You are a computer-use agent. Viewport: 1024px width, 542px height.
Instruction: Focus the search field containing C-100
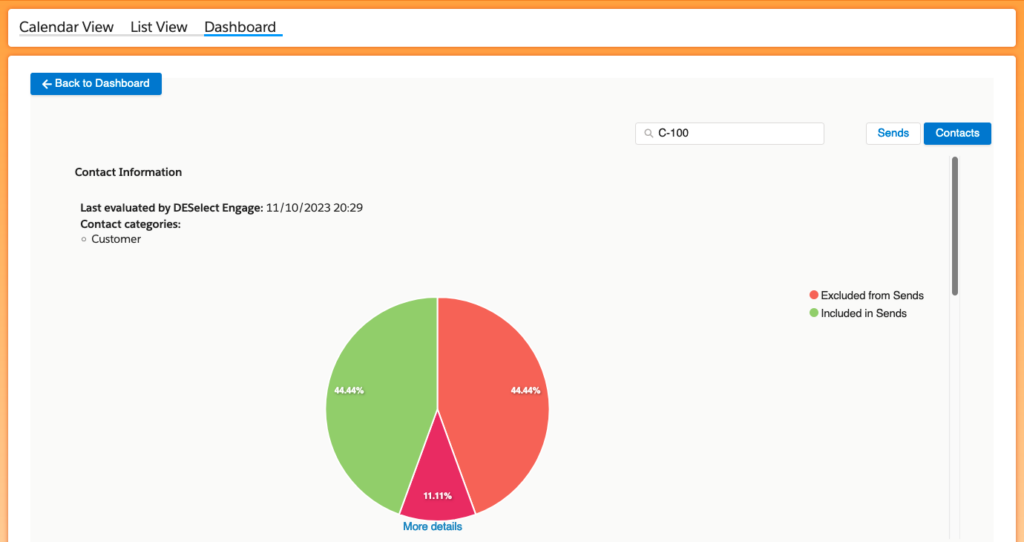pos(735,134)
